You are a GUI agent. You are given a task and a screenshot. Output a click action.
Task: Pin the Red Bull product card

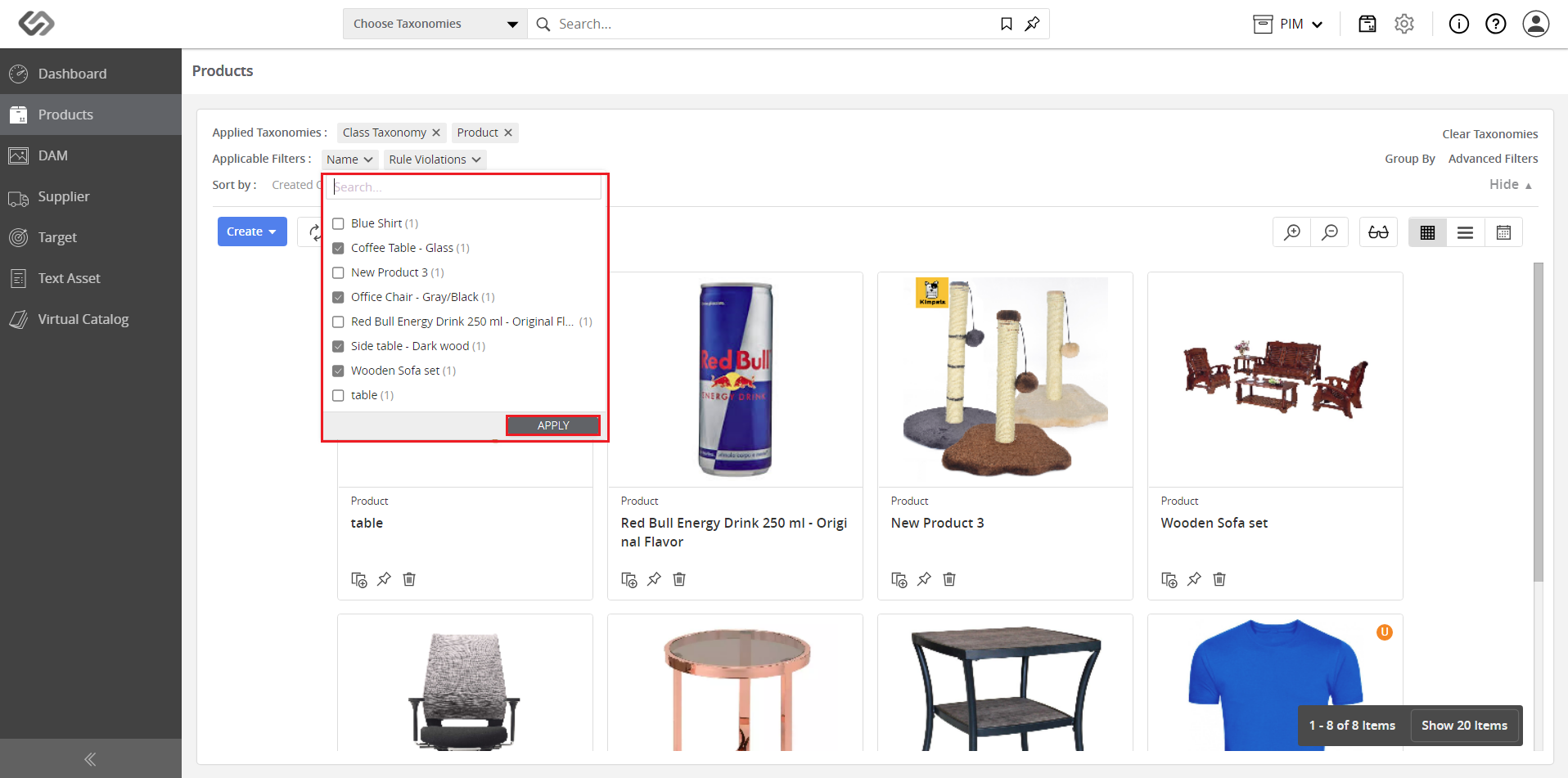(x=654, y=579)
